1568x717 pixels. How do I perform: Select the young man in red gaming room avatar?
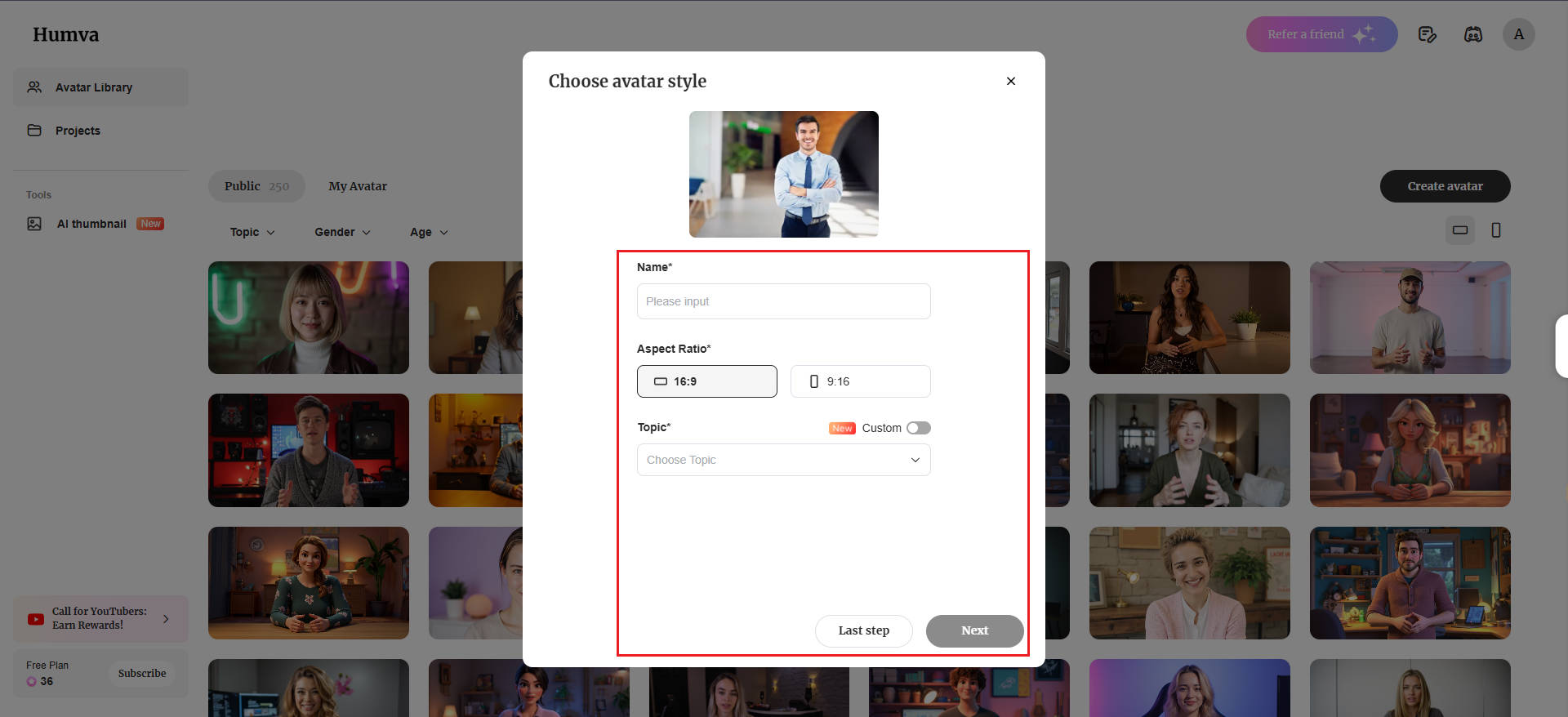[309, 450]
